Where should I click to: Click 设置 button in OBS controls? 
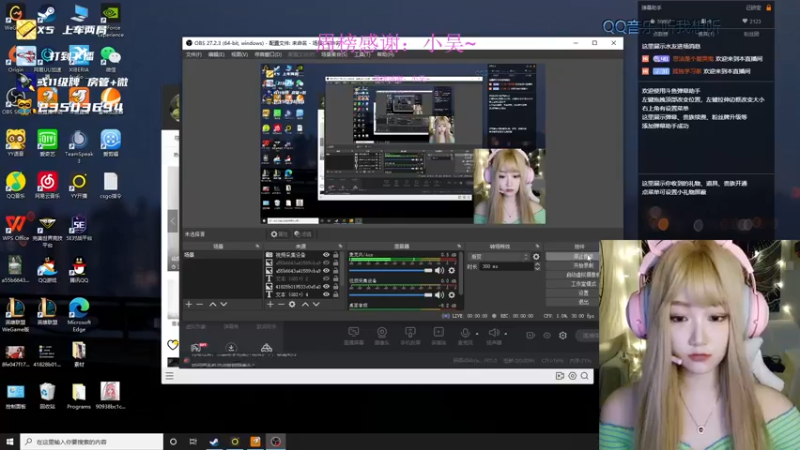[x=572, y=293]
